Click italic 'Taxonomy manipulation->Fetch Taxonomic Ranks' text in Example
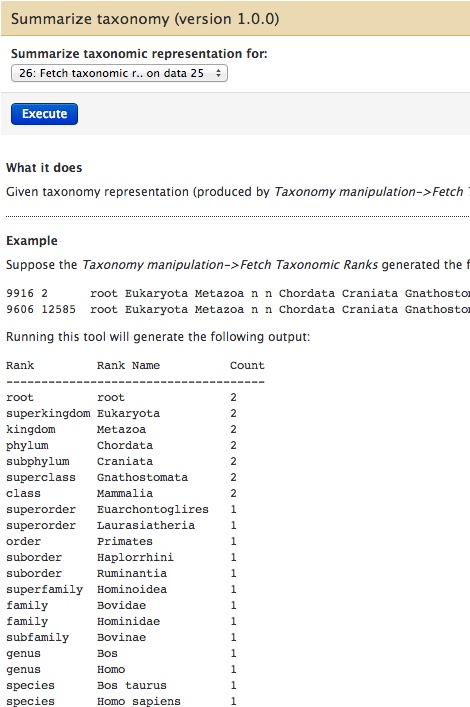The image size is (470, 707). (x=230, y=265)
